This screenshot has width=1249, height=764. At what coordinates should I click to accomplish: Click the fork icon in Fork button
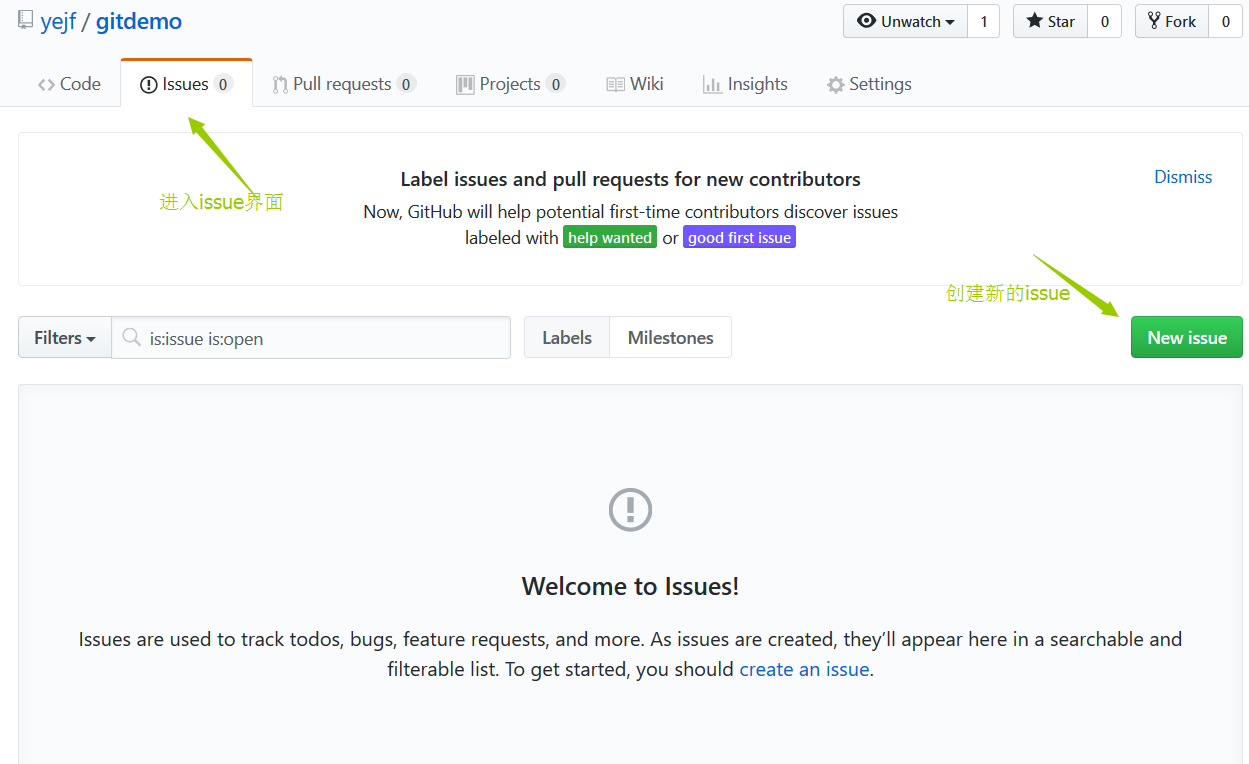[x=1155, y=21]
